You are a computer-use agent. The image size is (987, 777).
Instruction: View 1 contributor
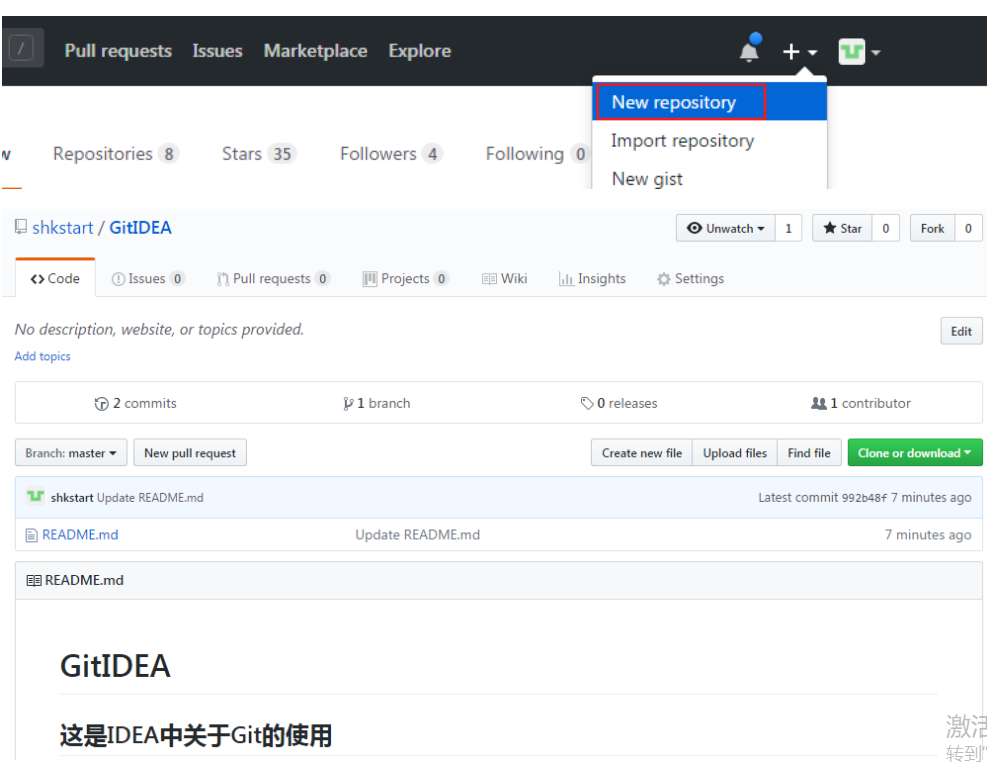860,403
